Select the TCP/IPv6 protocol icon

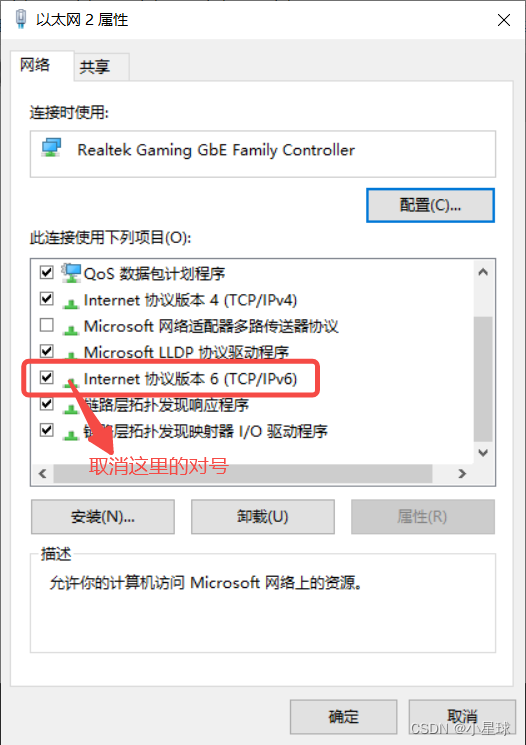71,381
